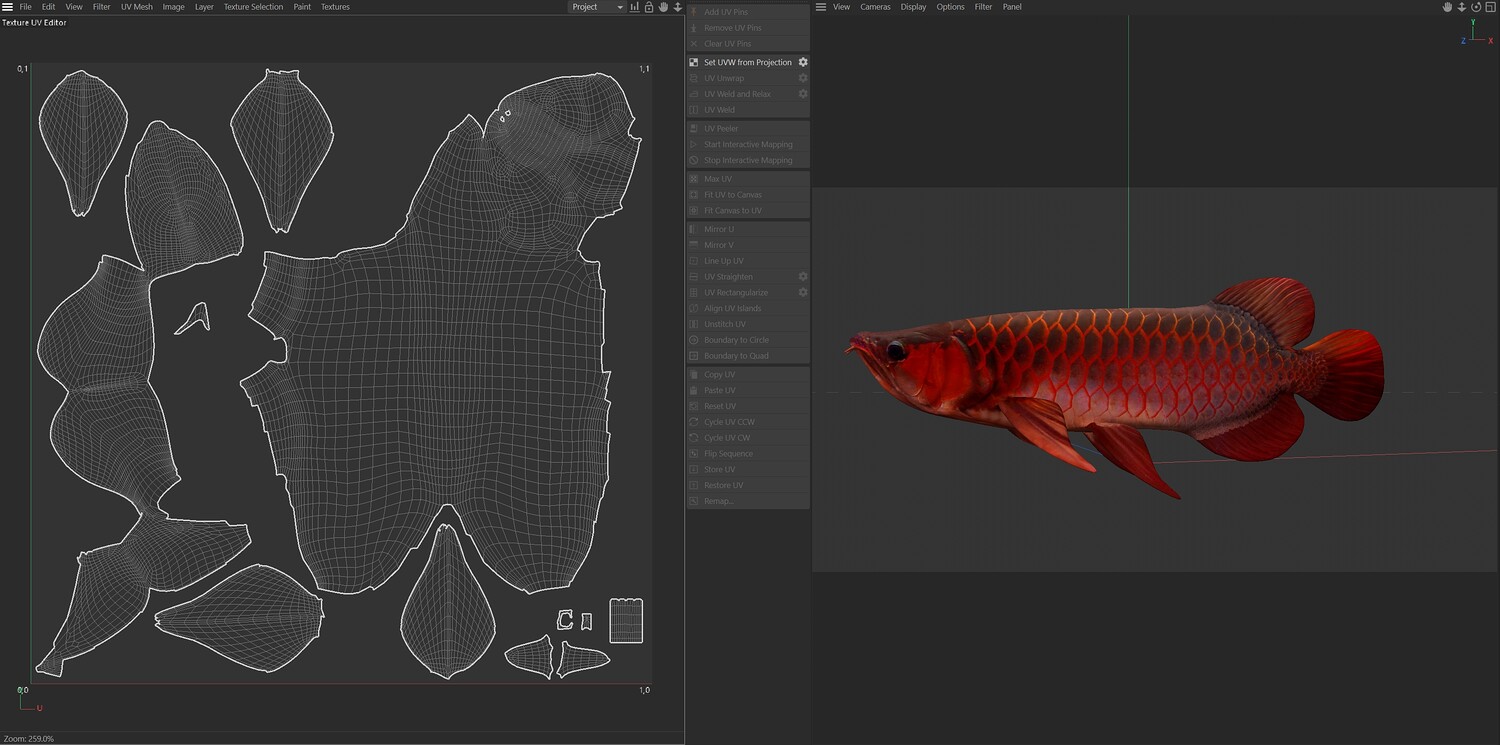Open the Textures menu
Image resolution: width=1500 pixels, height=745 pixels.
pos(335,7)
